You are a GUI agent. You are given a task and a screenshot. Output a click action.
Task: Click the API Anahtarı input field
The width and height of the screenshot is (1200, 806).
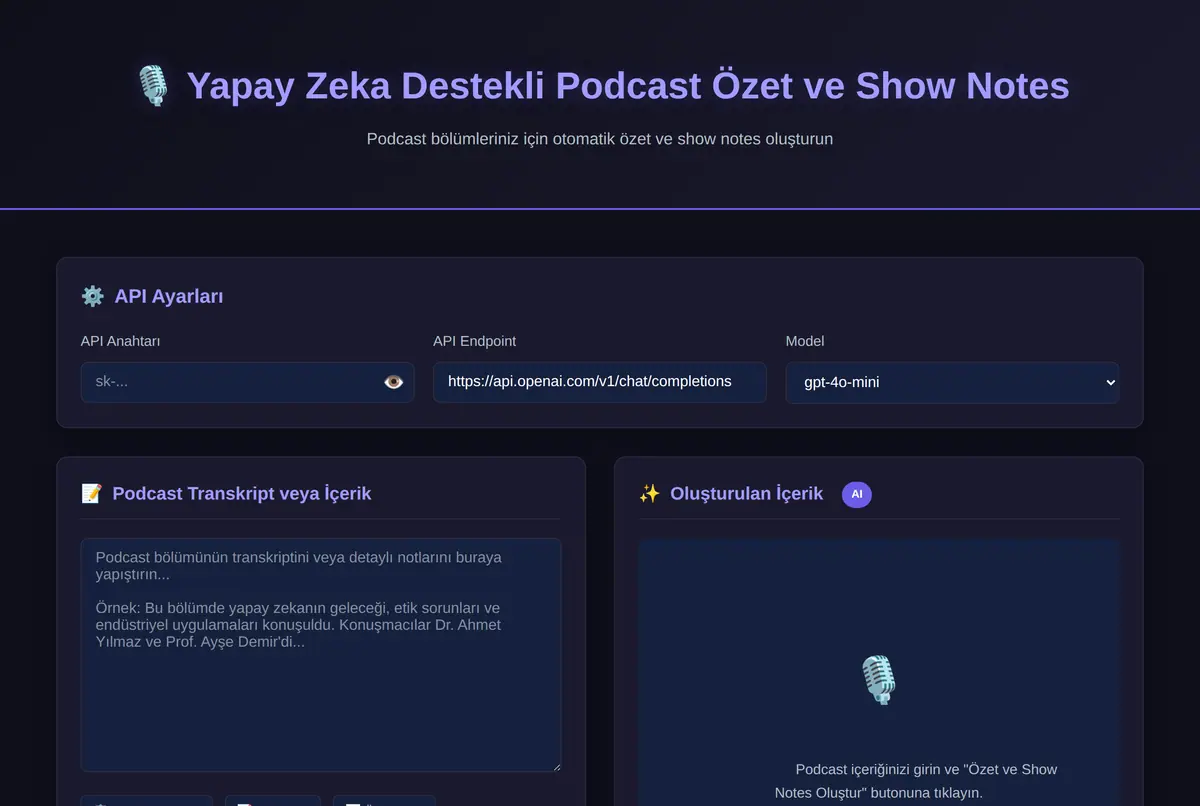point(248,382)
